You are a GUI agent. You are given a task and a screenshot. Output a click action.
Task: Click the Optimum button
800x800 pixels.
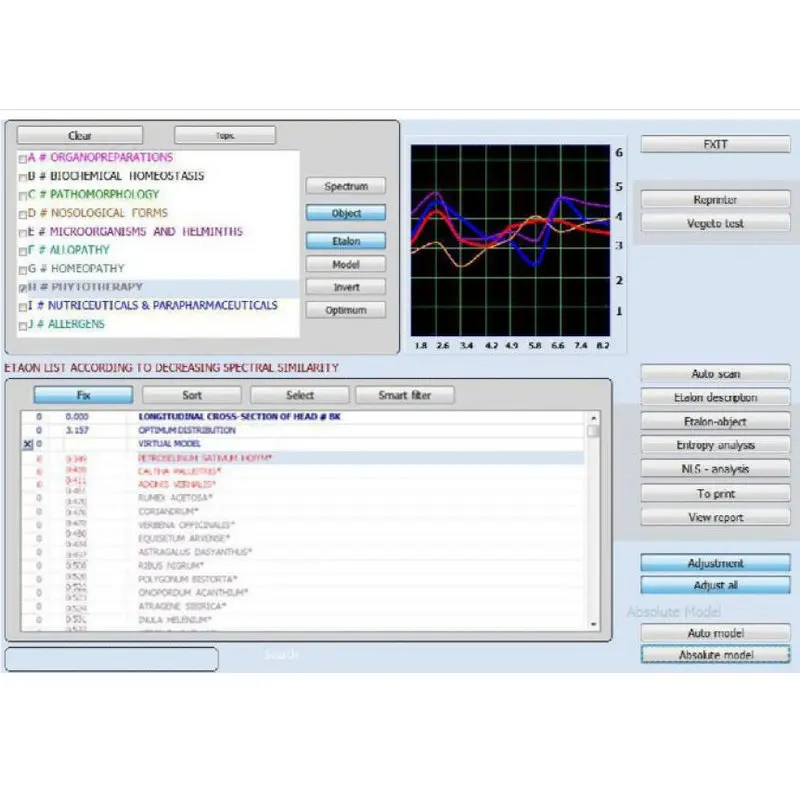tap(346, 310)
